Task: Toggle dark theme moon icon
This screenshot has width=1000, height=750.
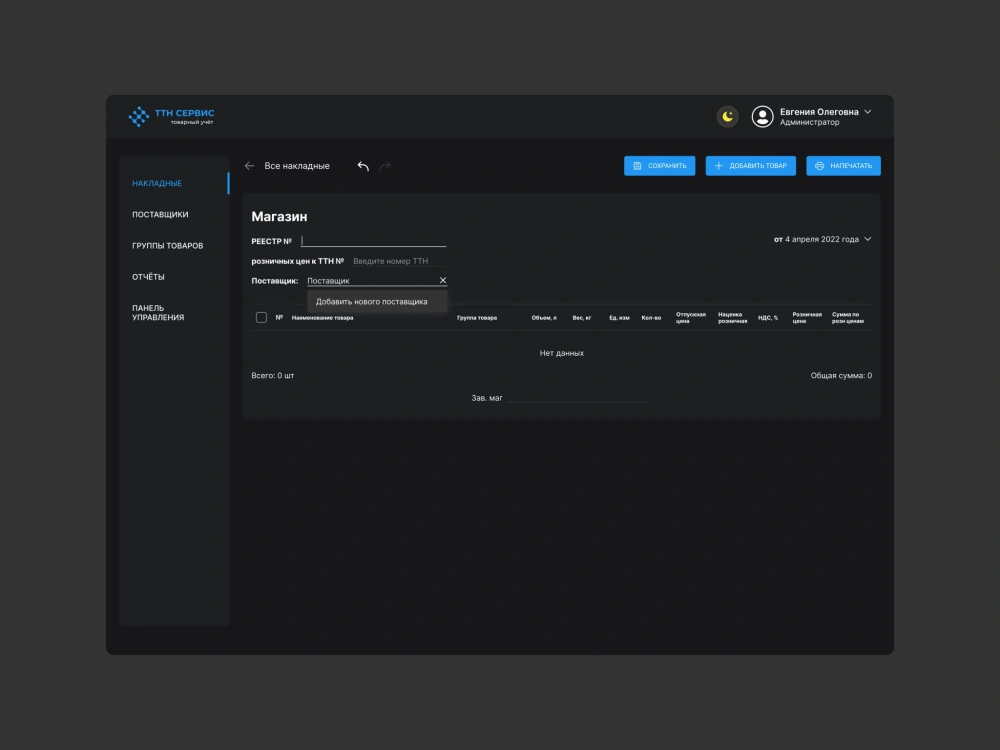Action: [727, 117]
